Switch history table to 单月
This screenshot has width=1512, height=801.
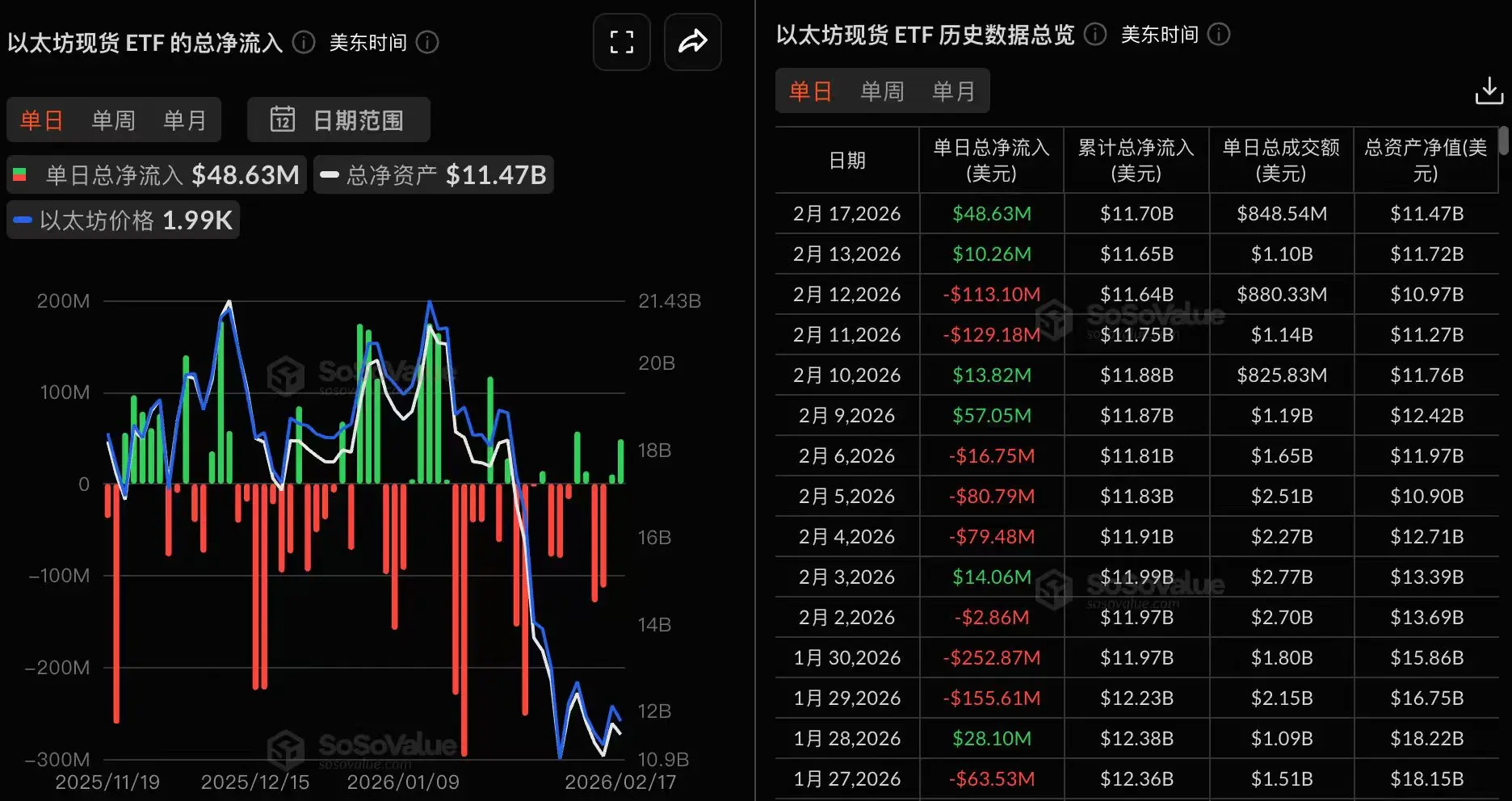pyautogui.click(x=953, y=91)
